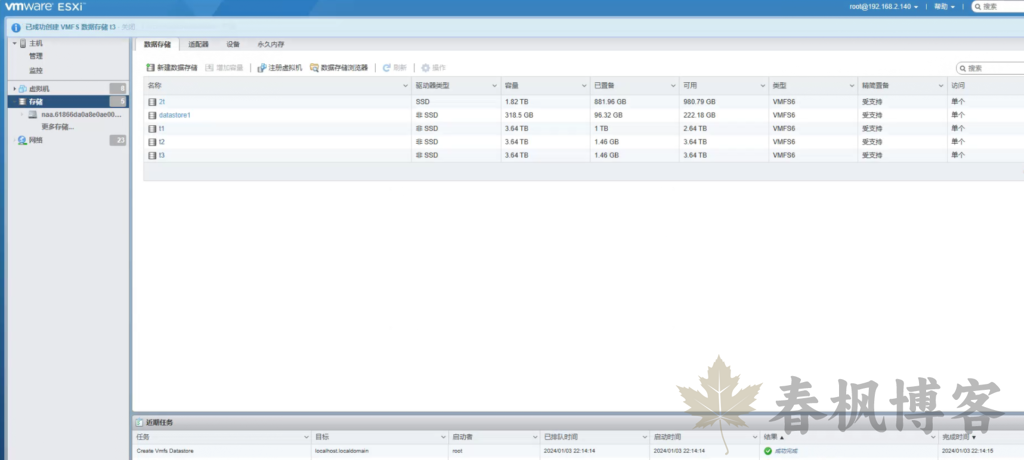Image resolution: width=1024 pixels, height=460 pixels.
Task: Open the Type (类型) column dropdown arrow
Action: pos(852,86)
